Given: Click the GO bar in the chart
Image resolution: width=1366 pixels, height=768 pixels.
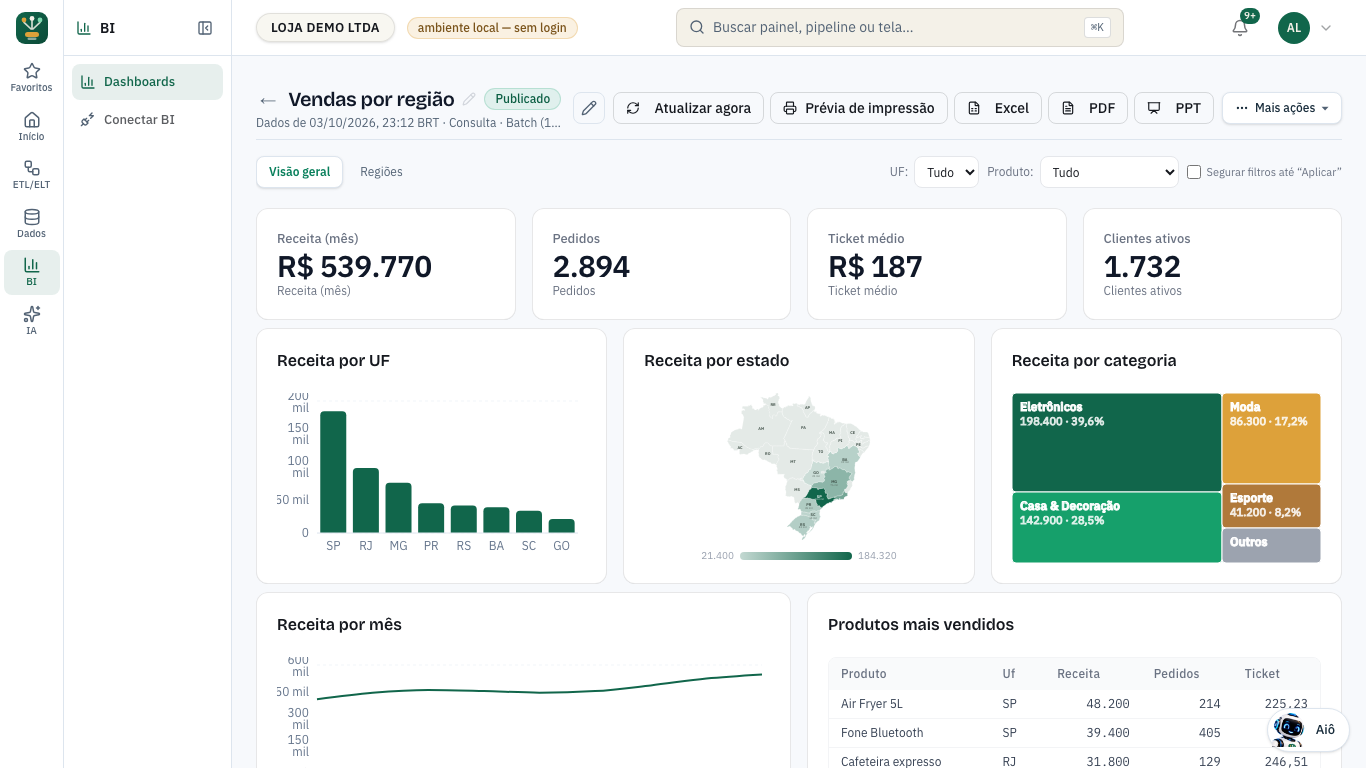Looking at the screenshot, I should click(x=562, y=526).
